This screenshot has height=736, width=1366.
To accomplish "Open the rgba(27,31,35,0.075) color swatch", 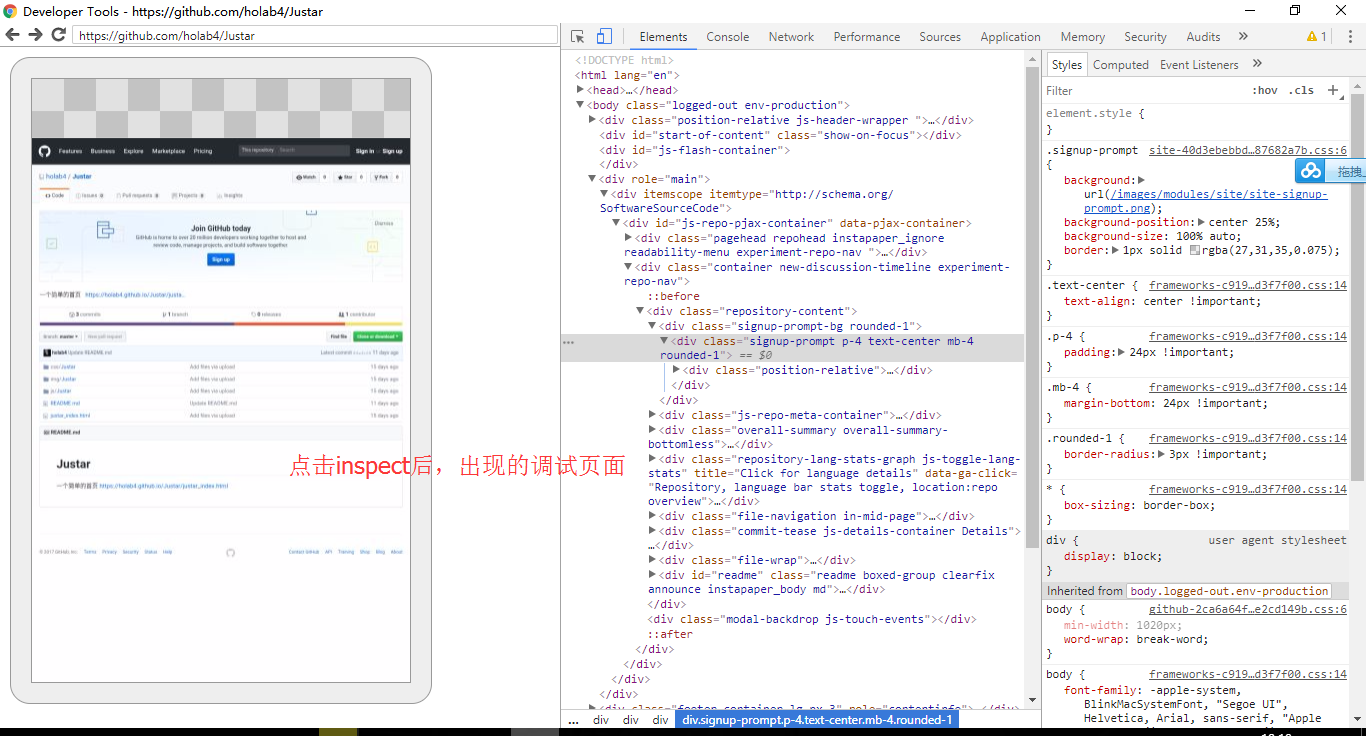I will (1194, 250).
